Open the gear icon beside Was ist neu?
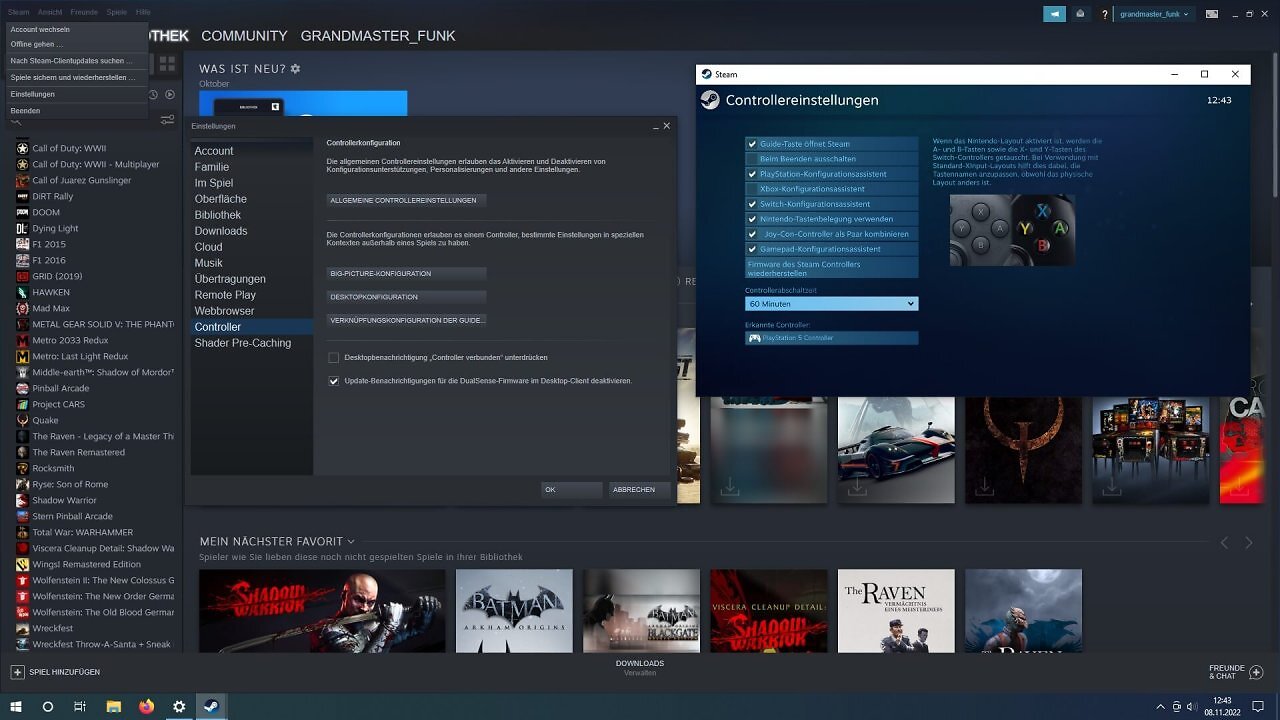 pyautogui.click(x=295, y=69)
